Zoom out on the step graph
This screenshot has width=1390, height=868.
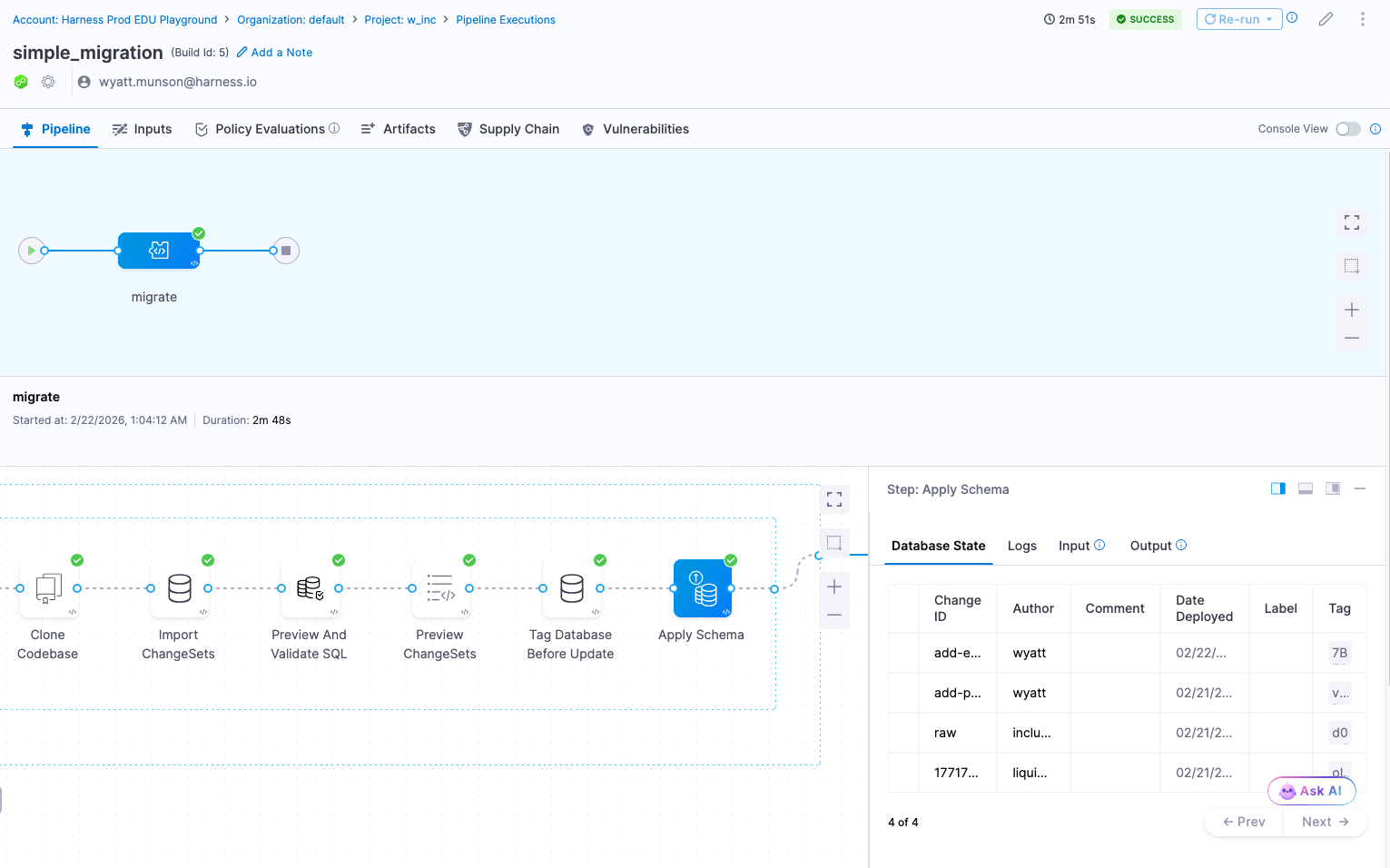tap(834, 616)
